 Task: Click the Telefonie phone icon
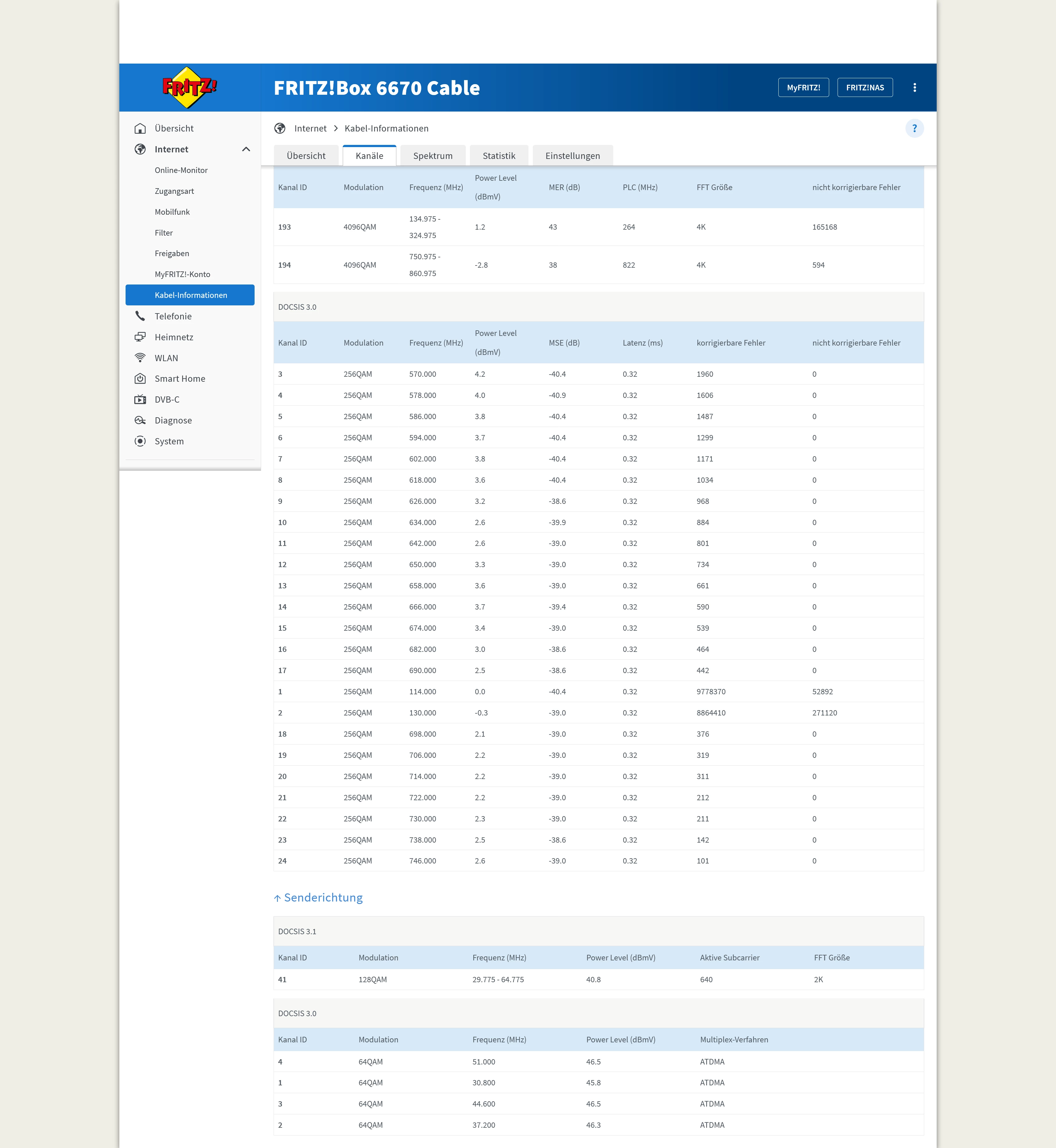click(x=140, y=316)
